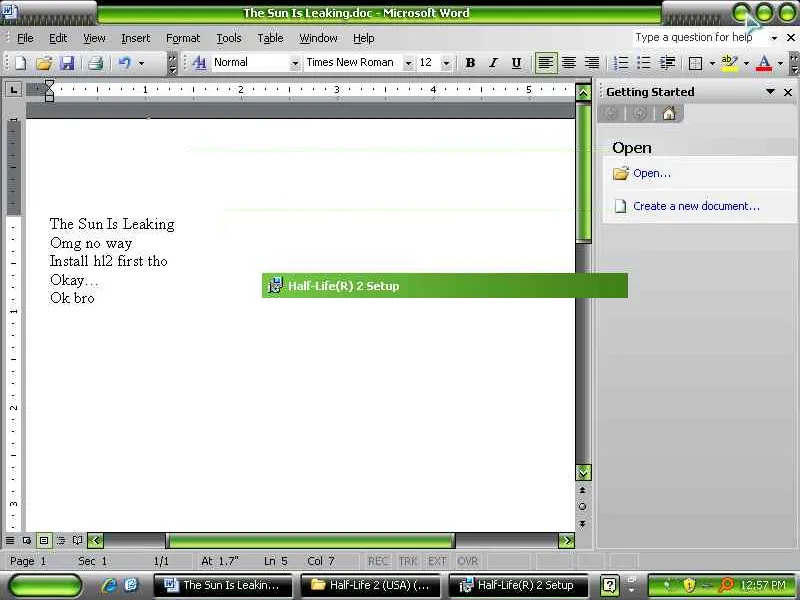Switch to Web Layout view icon
This screenshot has height=600, width=800.
pyautogui.click(x=27, y=540)
